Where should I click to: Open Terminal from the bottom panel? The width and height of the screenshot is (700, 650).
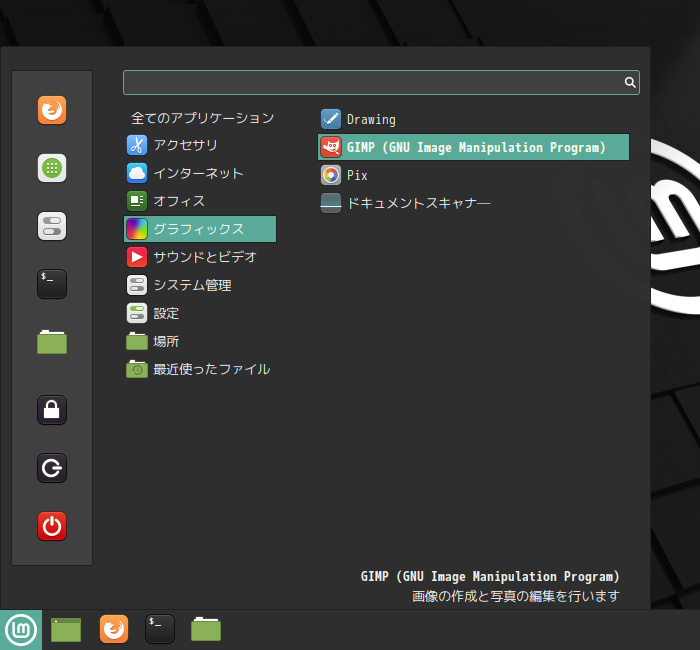pyautogui.click(x=160, y=629)
